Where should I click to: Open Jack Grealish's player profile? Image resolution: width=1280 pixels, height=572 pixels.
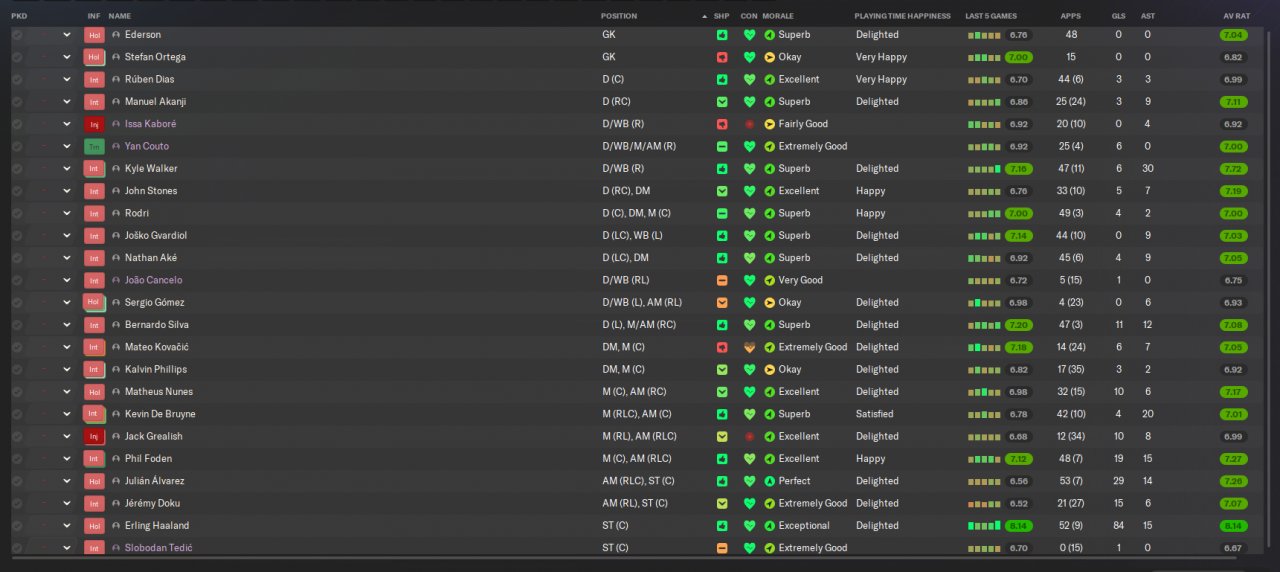point(154,437)
